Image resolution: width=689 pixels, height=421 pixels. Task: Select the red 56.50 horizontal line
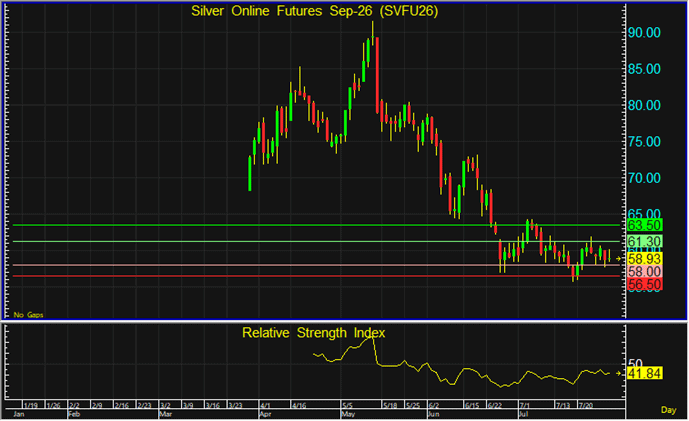coord(316,276)
